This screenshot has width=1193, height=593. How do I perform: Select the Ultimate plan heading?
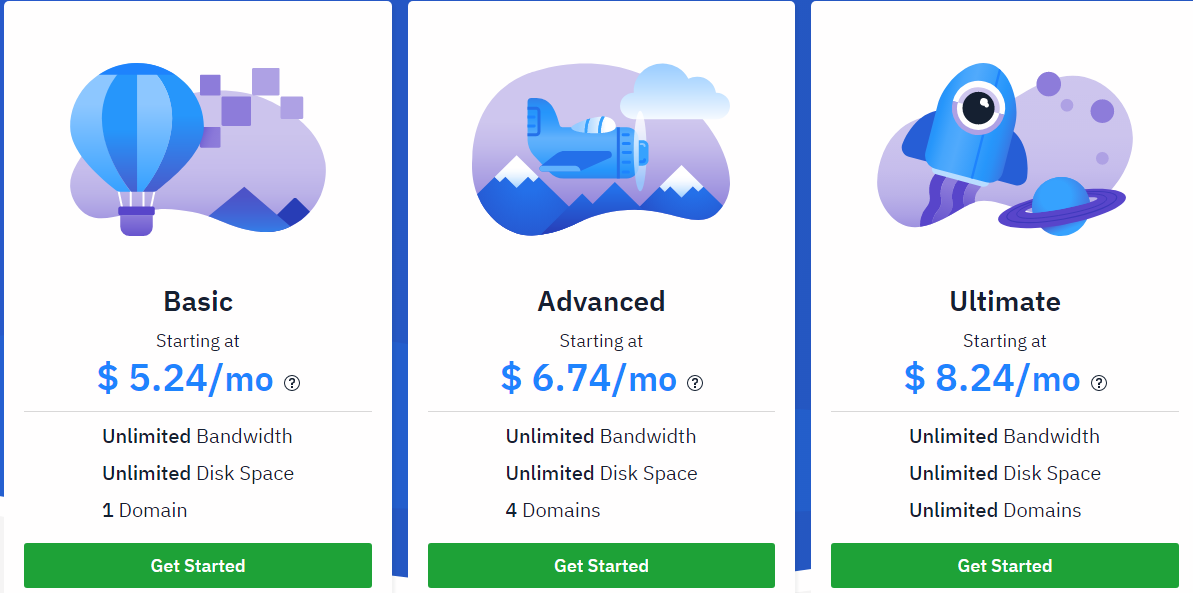1005,302
